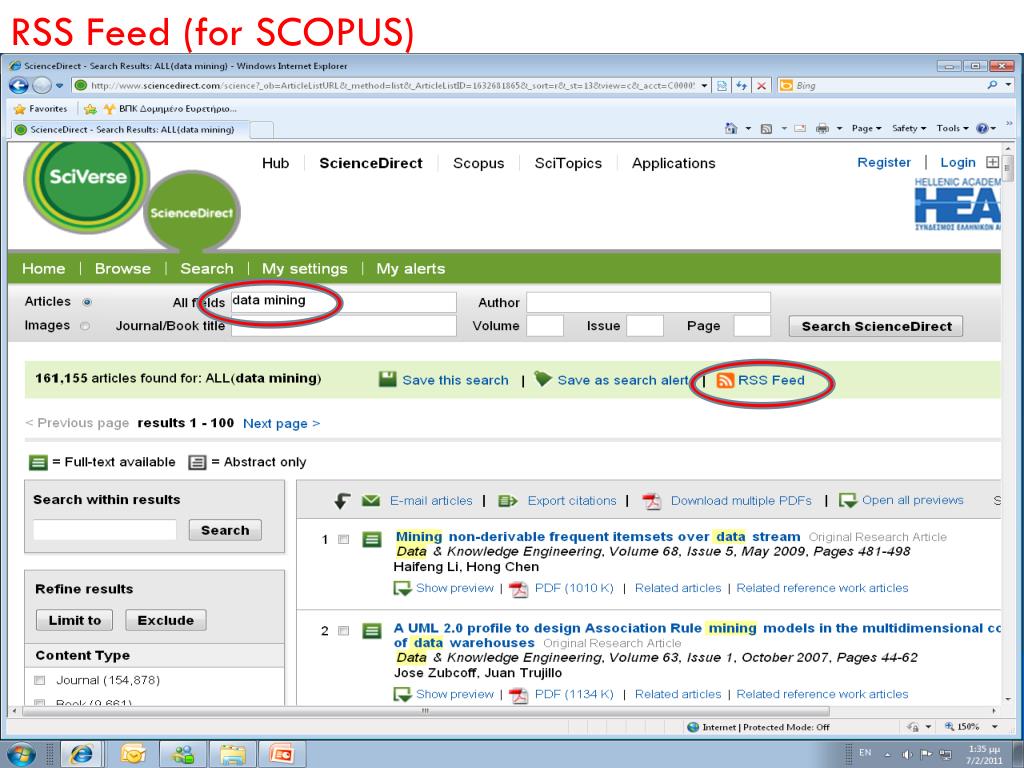Tick the checkbox for article 1
Viewport: 1024px width, 768px height.
point(344,539)
